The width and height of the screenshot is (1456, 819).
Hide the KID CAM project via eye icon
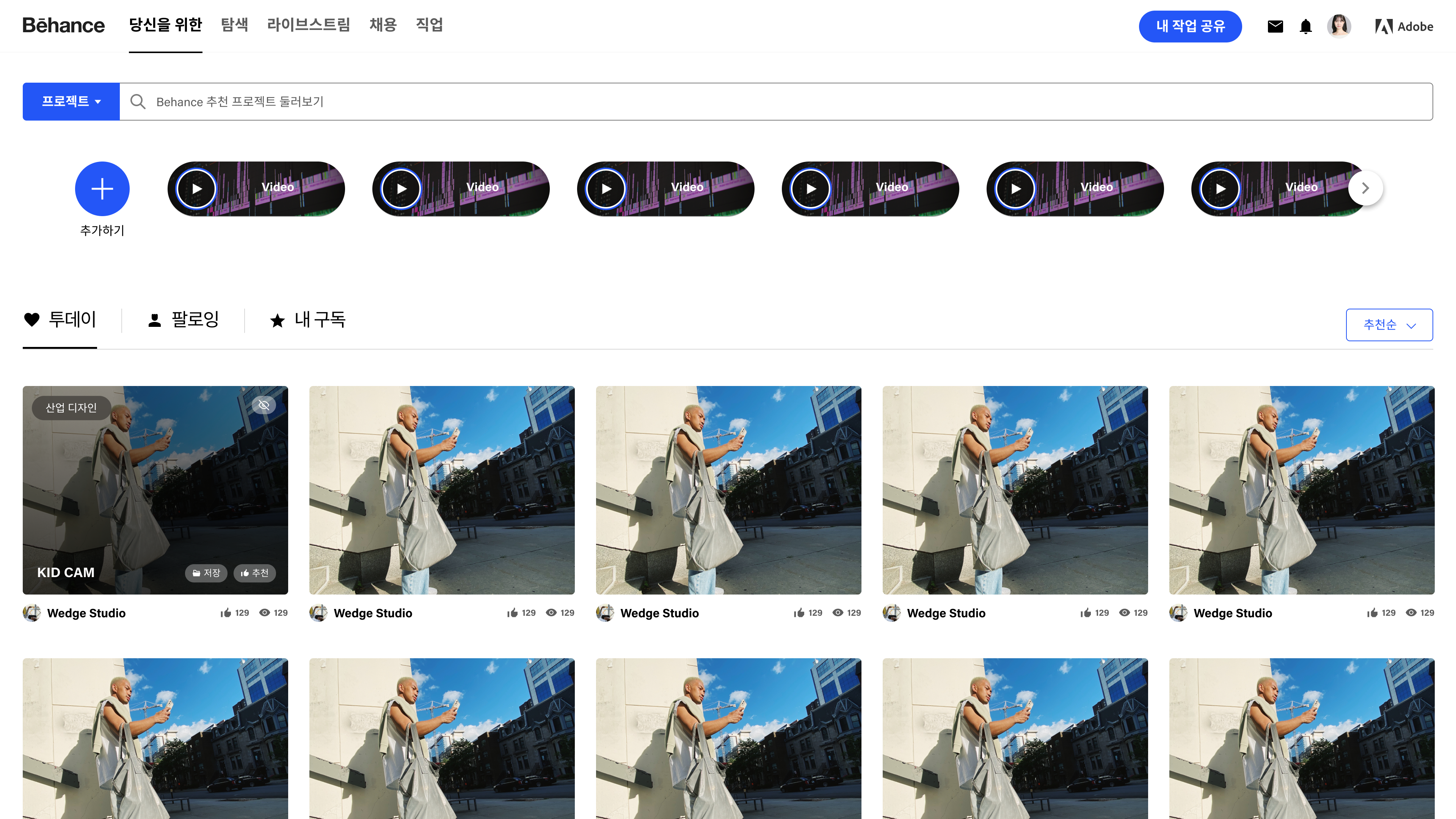(x=264, y=405)
